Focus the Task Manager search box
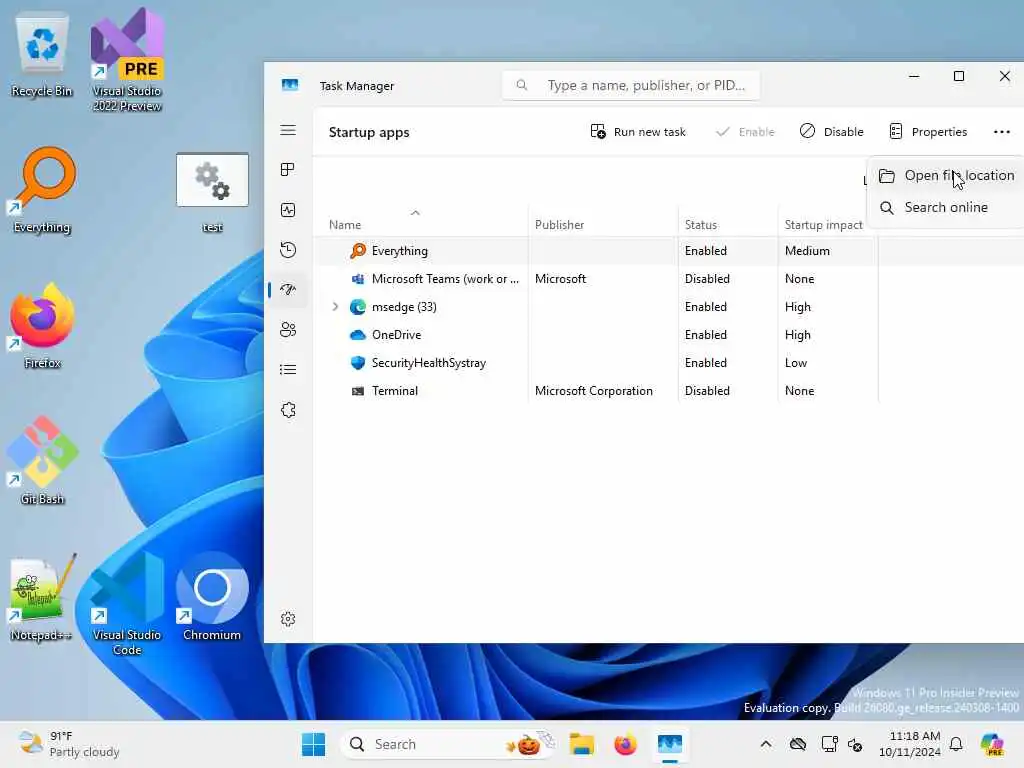Image resolution: width=1024 pixels, height=768 pixels. (631, 86)
